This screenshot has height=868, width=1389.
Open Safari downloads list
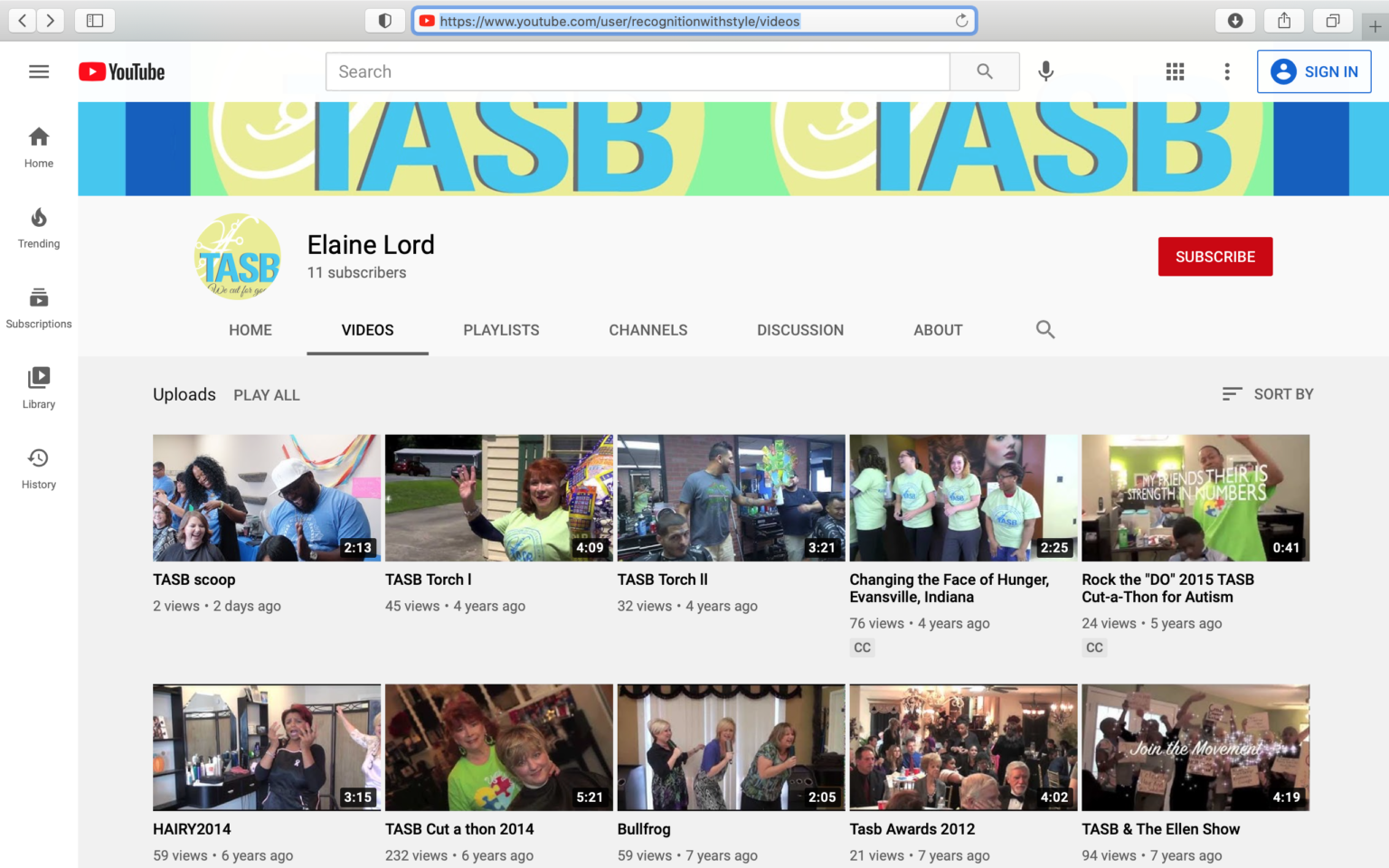1234,21
